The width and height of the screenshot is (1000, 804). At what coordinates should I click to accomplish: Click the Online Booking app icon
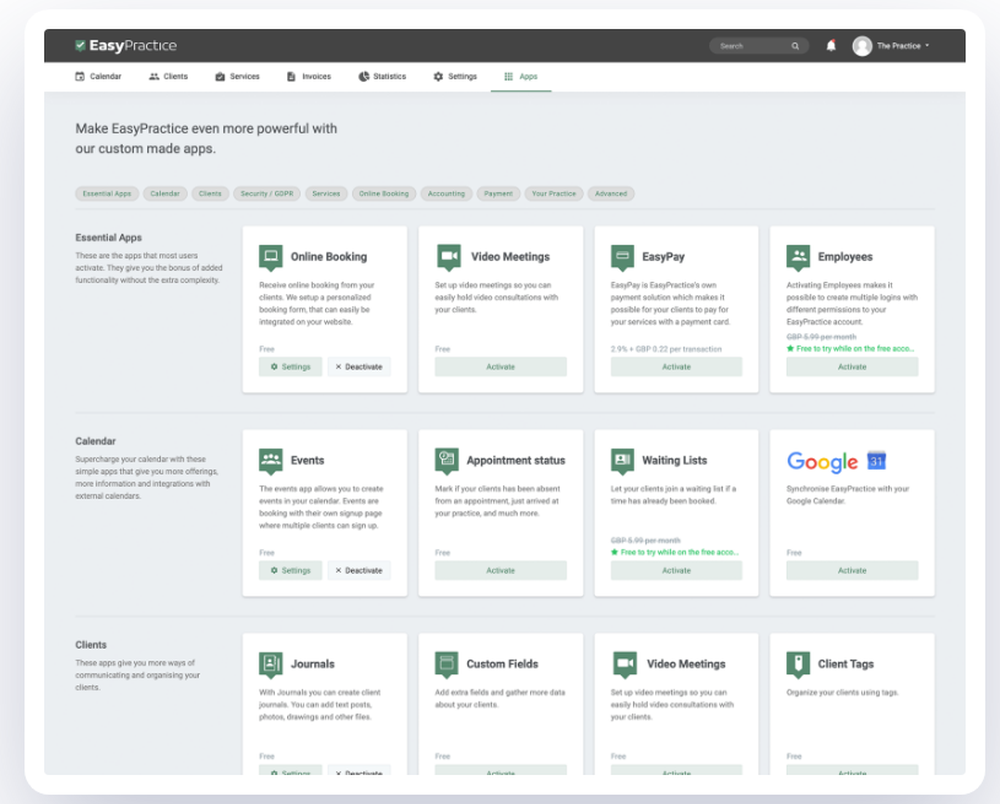pos(270,257)
